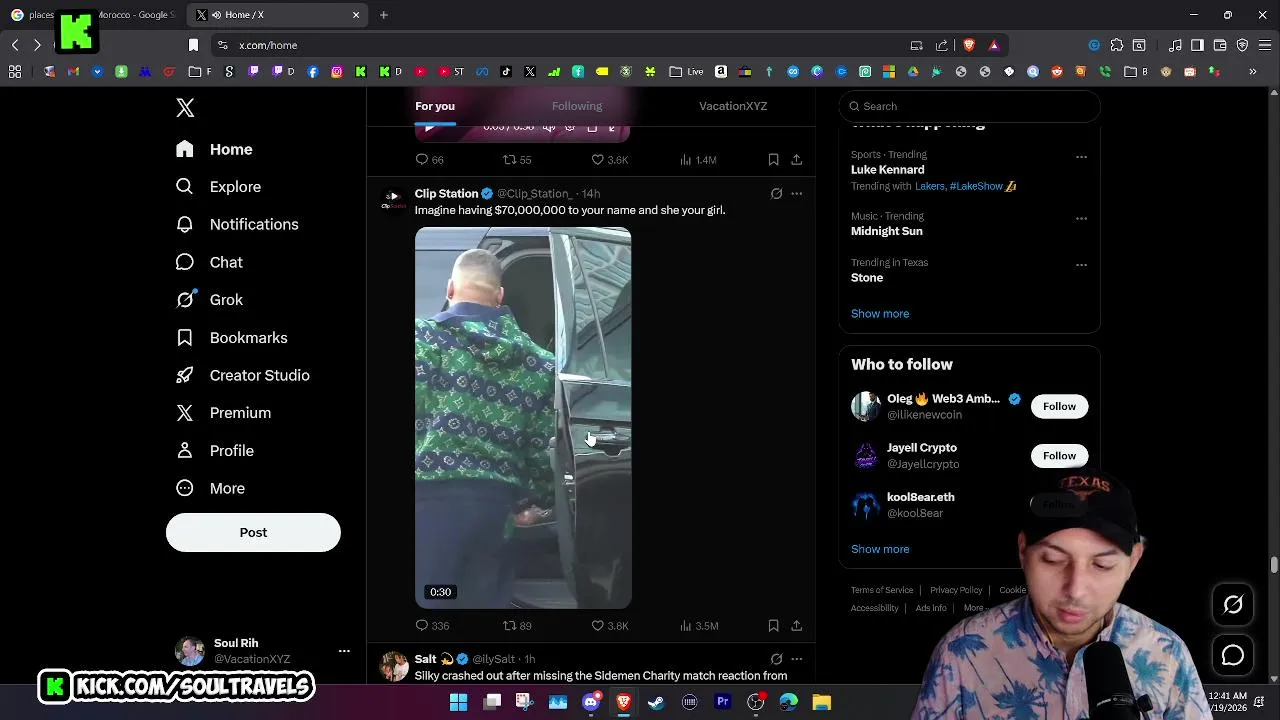Image resolution: width=1280 pixels, height=720 pixels.
Task: Repost the post with 55 reposts
Action: click(x=517, y=160)
